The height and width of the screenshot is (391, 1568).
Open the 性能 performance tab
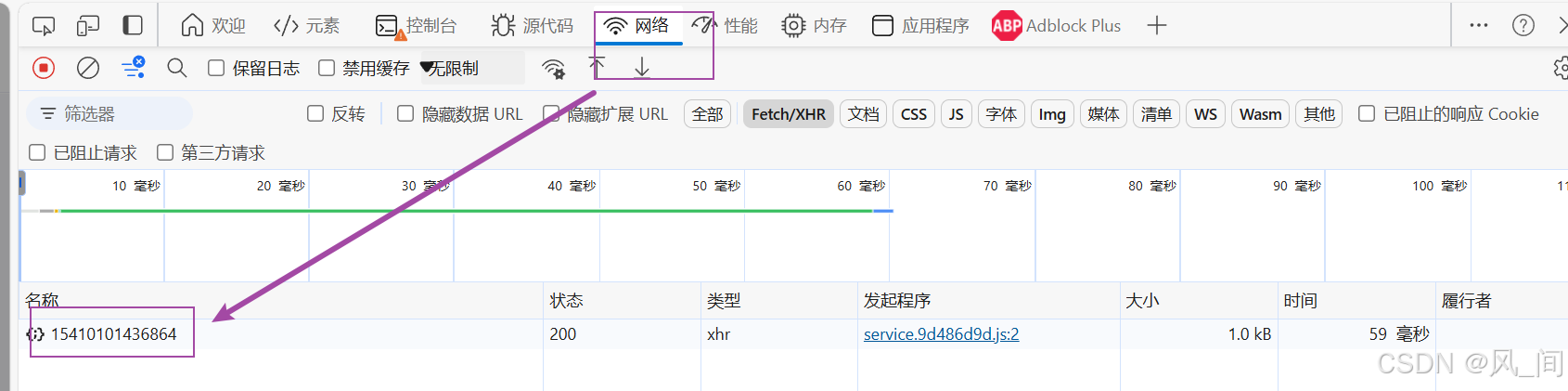725,25
